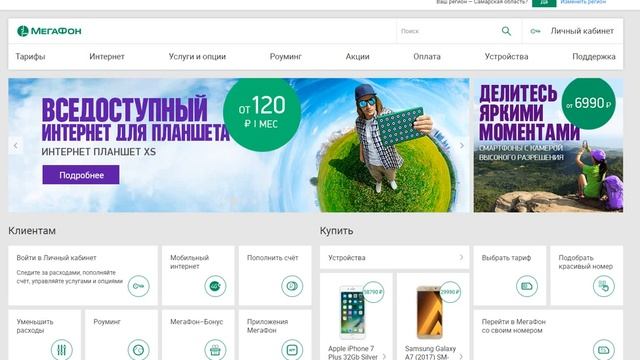Screen dimensions: 640x360
Task: Open Apple iPhone 7 Plus chevron
Action: 384,356
